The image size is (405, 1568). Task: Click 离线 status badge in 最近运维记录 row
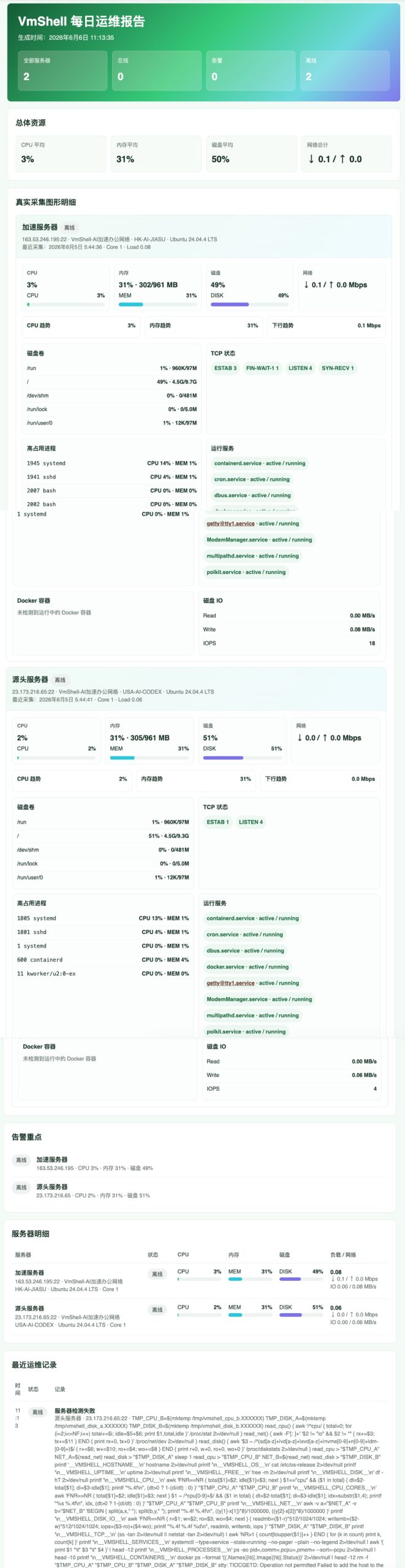(x=37, y=1412)
